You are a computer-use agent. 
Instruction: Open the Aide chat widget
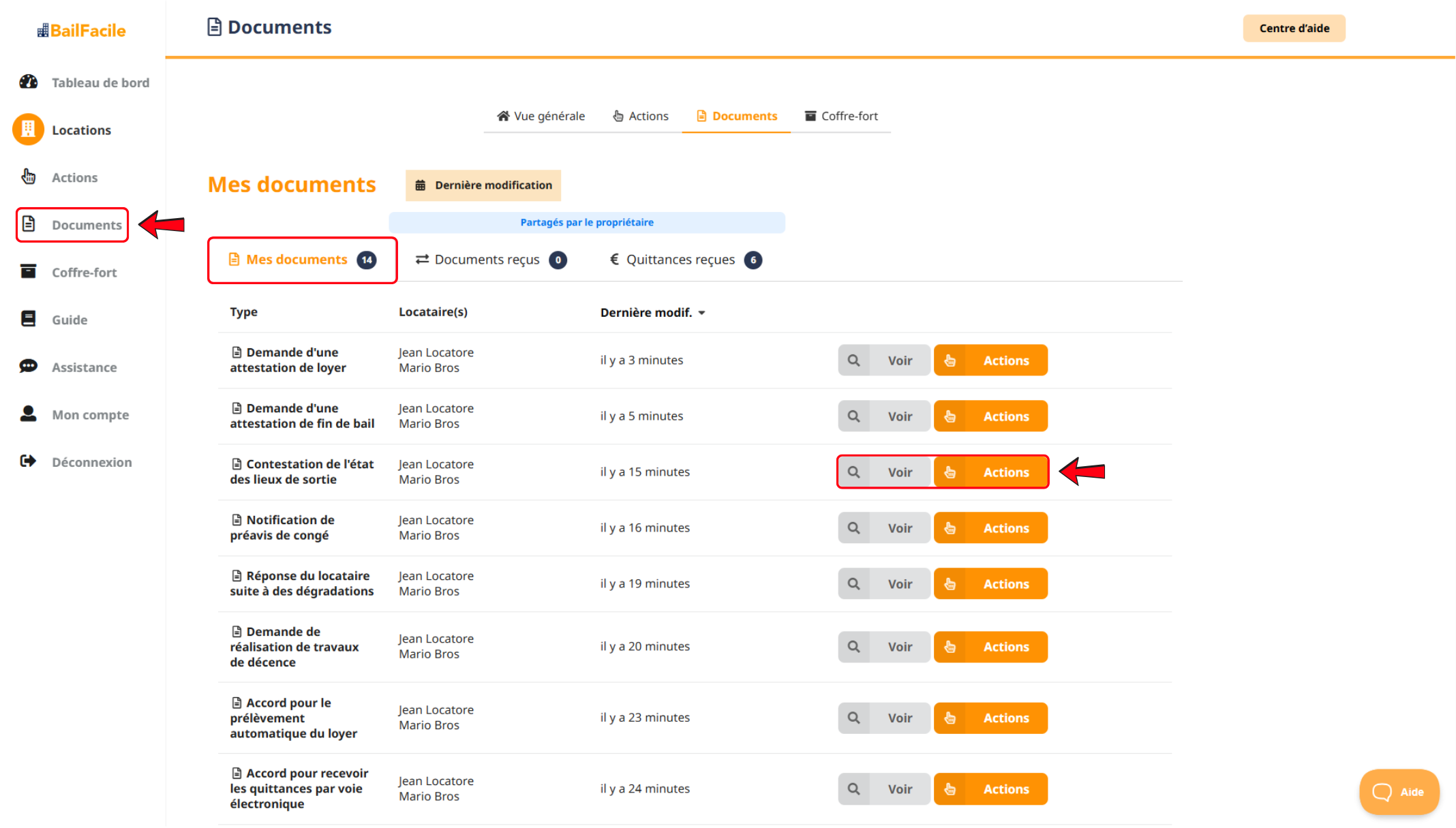tap(1399, 791)
